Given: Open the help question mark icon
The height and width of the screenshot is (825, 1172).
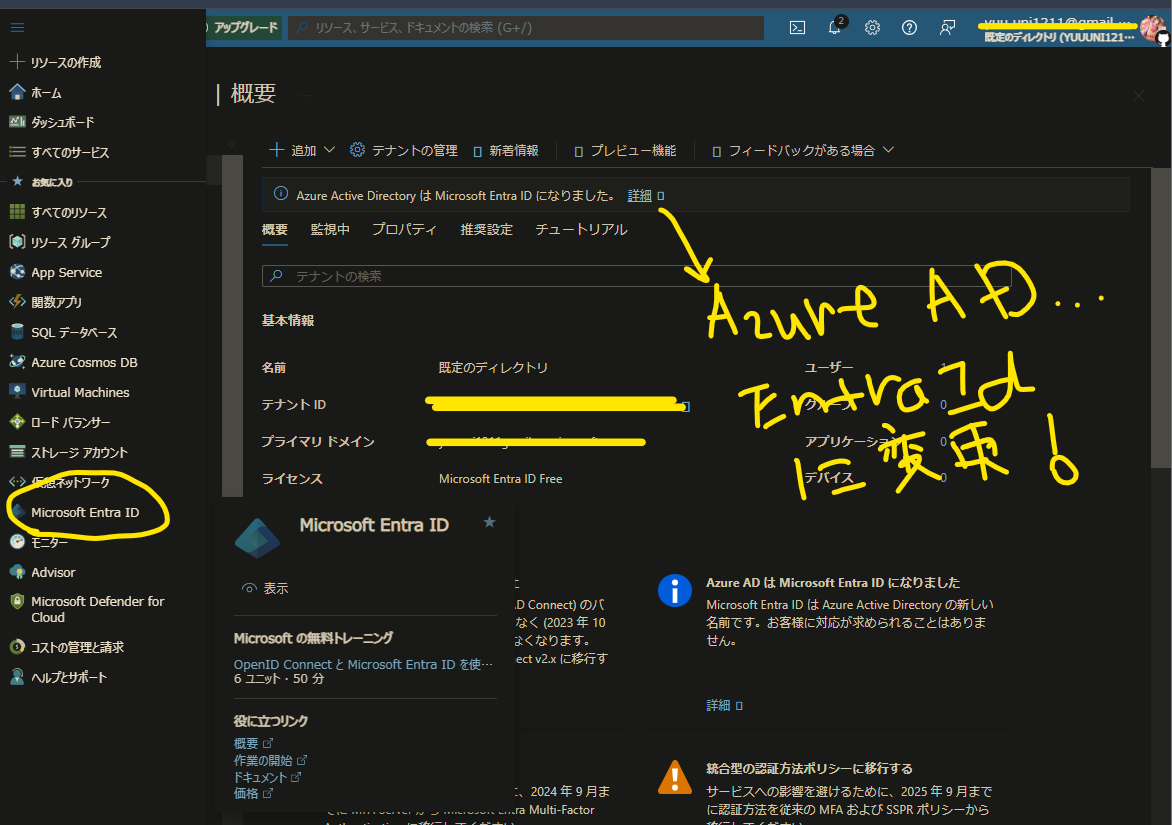Looking at the screenshot, I should point(910,28).
